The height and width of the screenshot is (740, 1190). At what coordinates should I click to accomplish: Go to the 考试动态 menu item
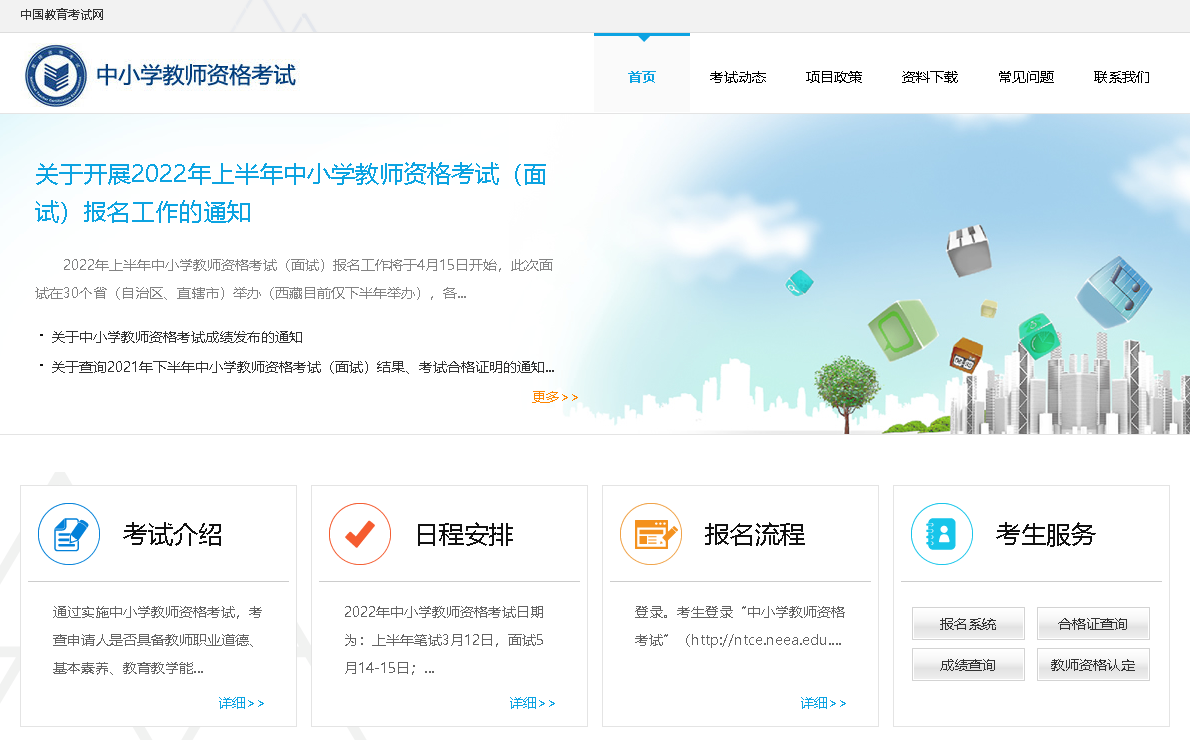738,77
